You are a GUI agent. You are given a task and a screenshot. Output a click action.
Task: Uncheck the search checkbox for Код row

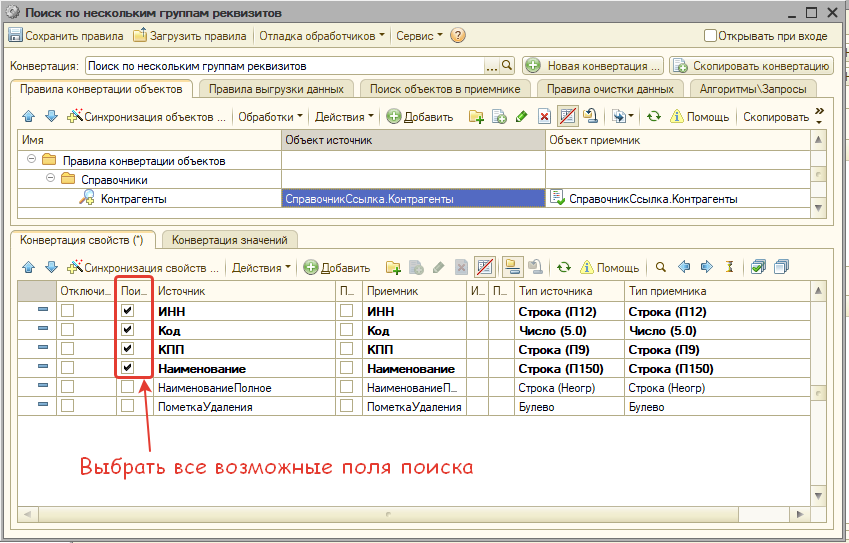[x=127, y=330]
